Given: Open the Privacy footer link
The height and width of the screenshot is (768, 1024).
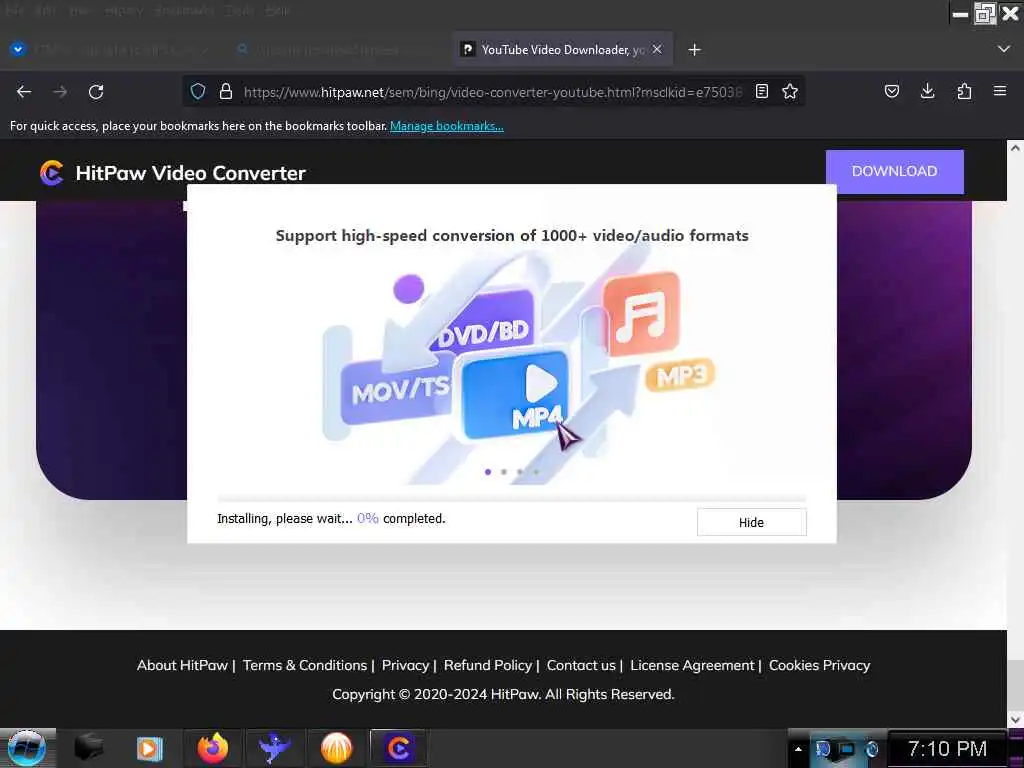Looking at the screenshot, I should pos(406,665).
